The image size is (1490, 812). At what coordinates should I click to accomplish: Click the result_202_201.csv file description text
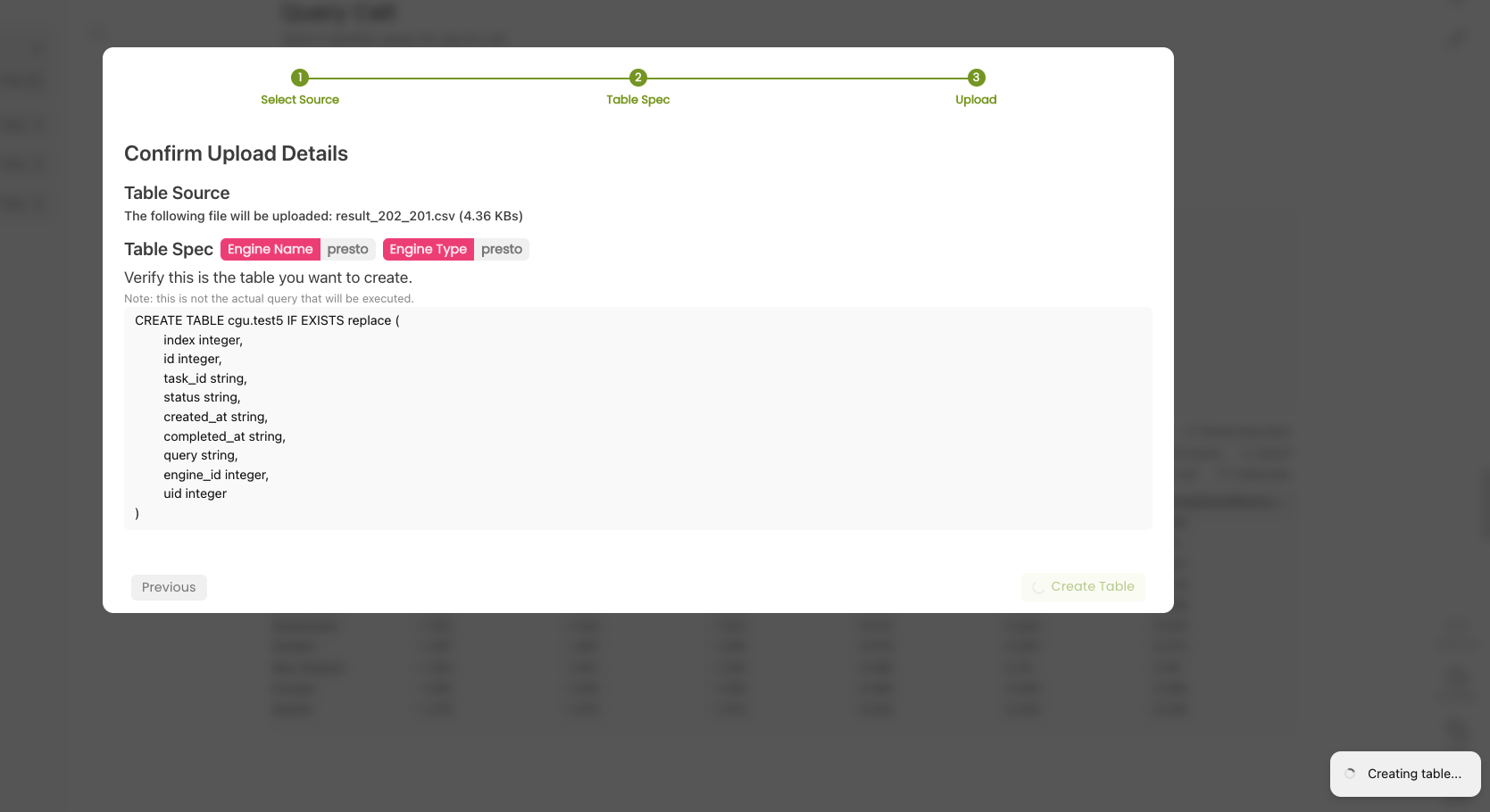[323, 216]
